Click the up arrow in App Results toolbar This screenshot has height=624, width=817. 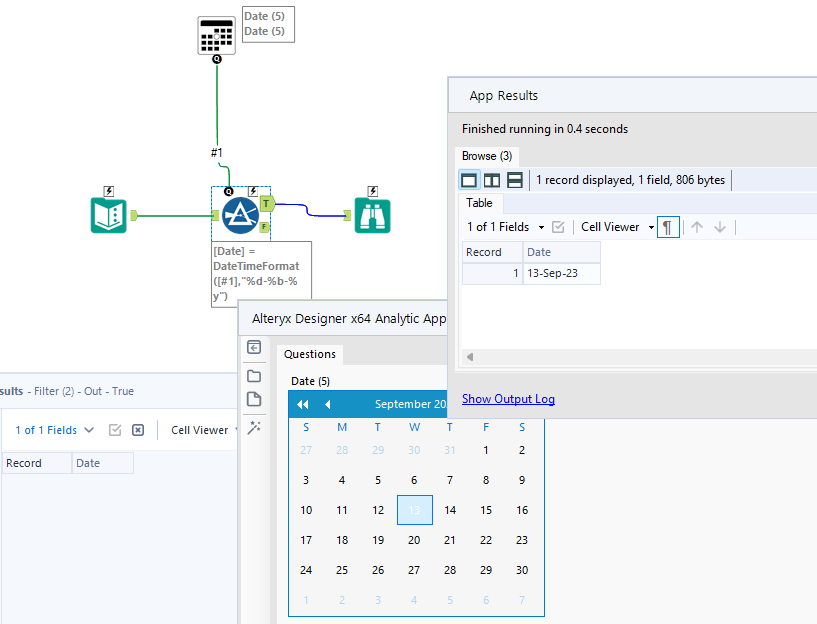point(697,227)
